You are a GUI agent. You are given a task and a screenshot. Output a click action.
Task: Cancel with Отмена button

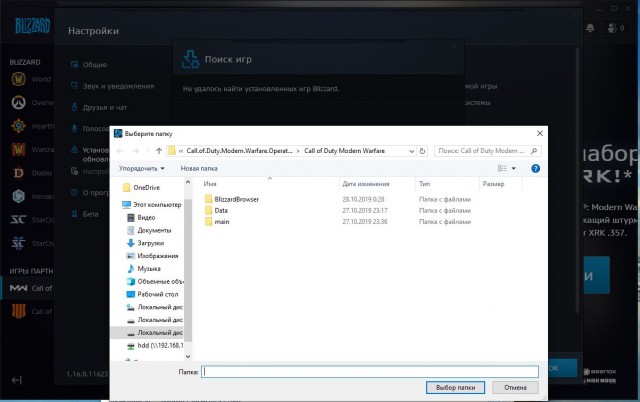(515, 387)
